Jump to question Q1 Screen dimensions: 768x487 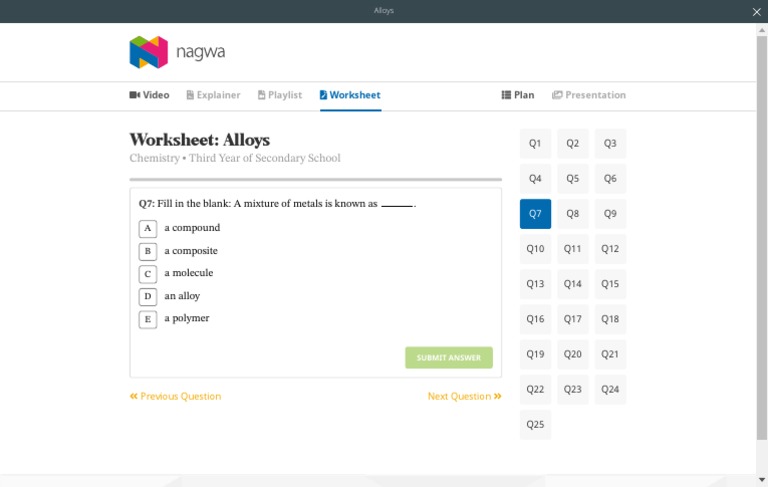click(x=535, y=144)
